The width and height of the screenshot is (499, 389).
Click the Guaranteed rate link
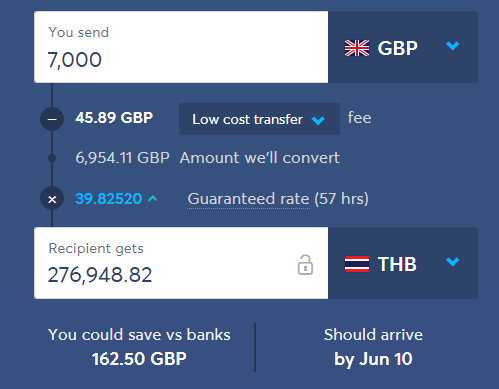point(248,199)
